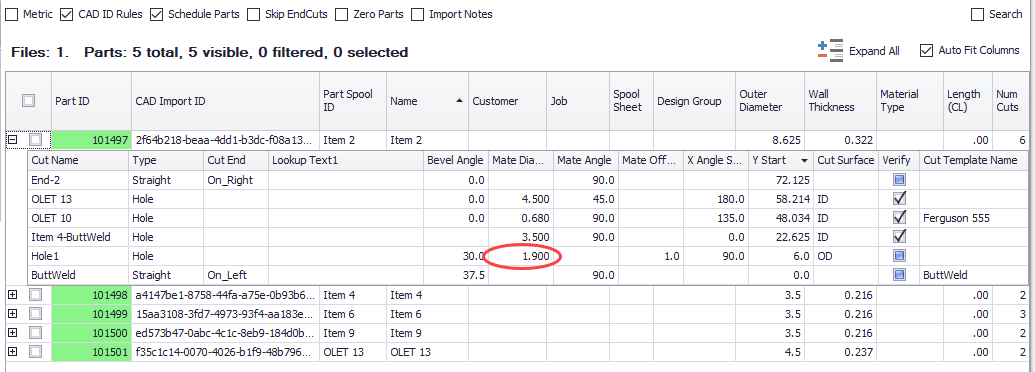Click the Expand All icon
The image size is (1035, 372).
pyautogui.click(x=830, y=51)
